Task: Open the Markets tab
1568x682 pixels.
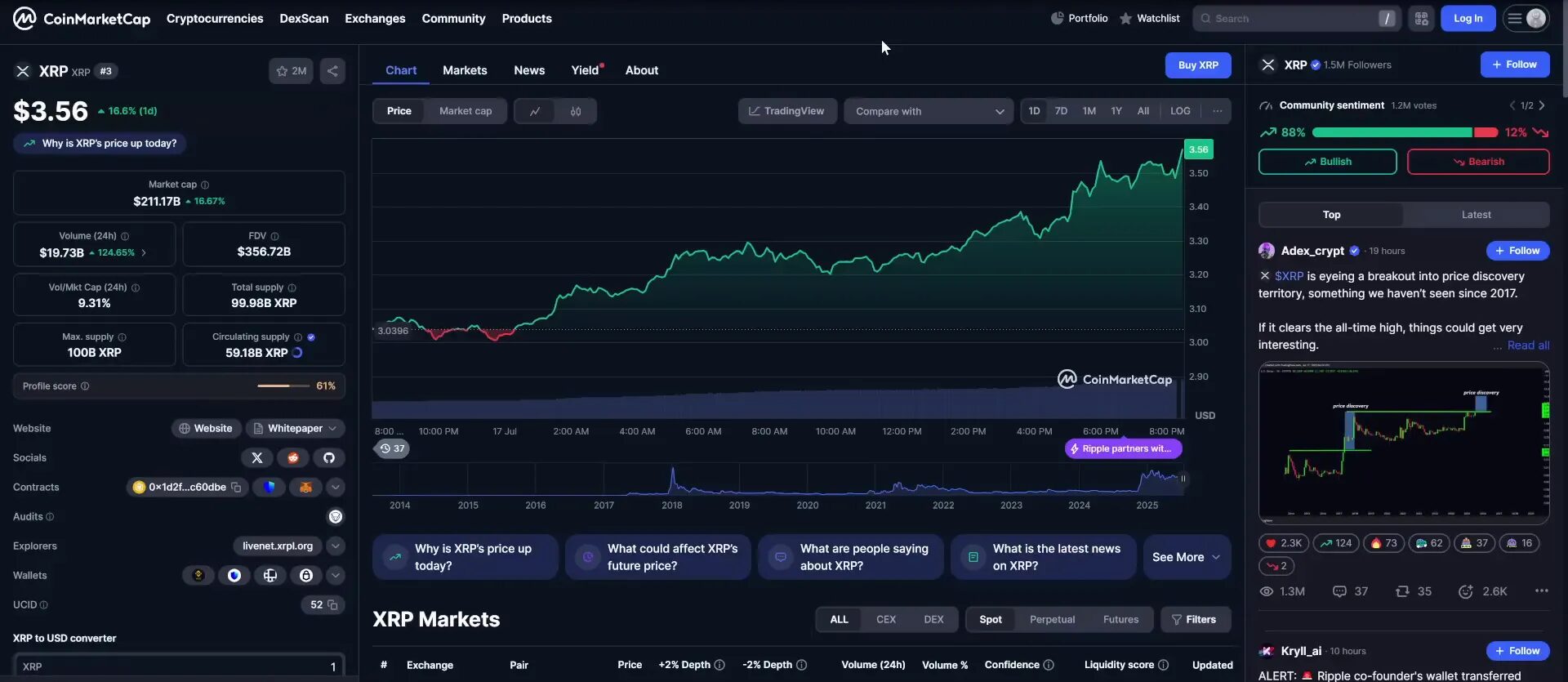Action: pos(465,70)
